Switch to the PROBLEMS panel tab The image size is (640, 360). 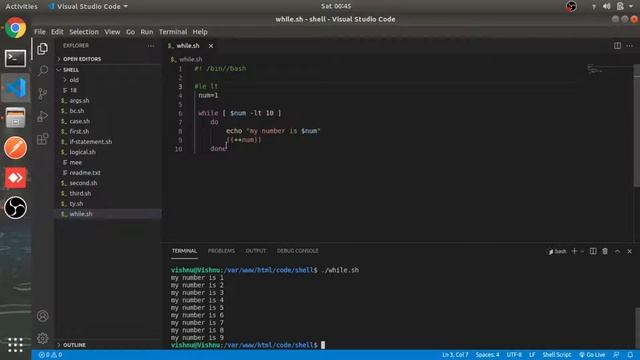[x=221, y=251]
